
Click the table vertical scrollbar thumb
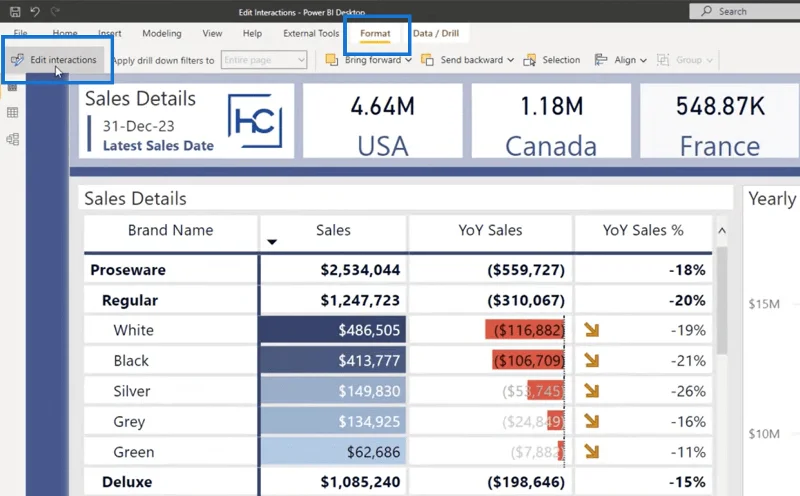[x=722, y=300]
